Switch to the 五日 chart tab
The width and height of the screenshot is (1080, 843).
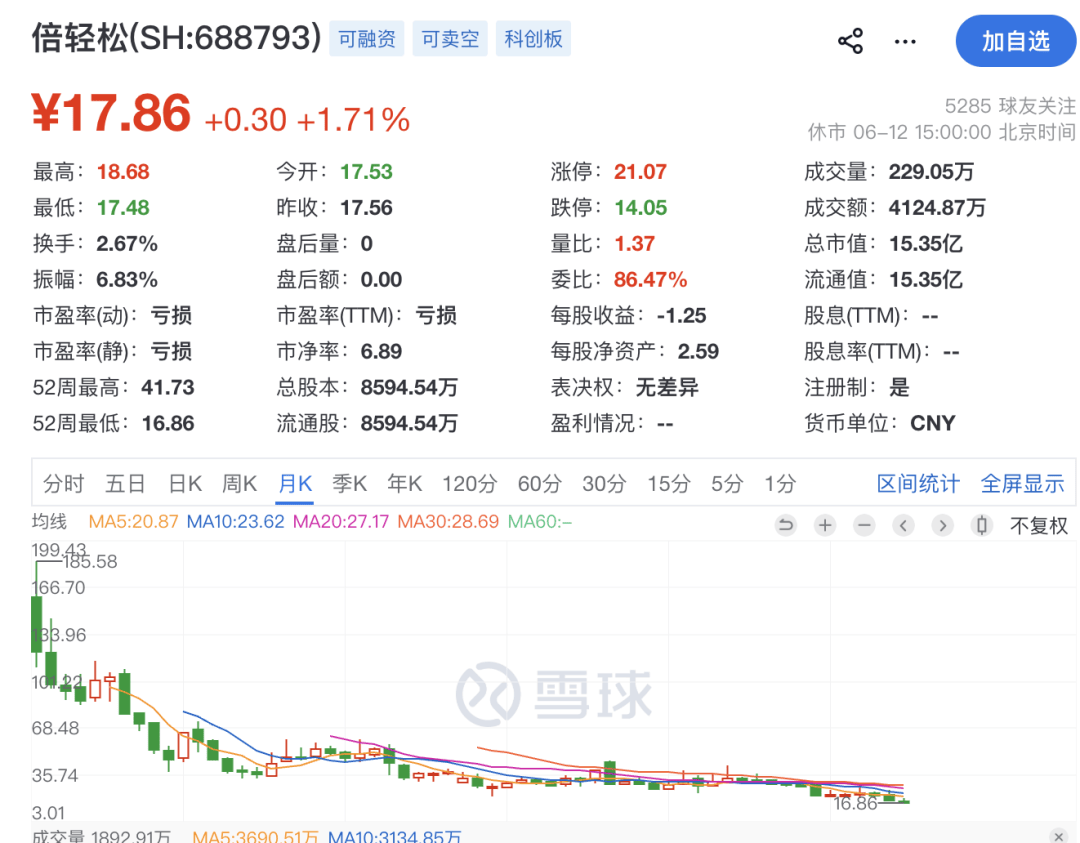[x=125, y=483]
